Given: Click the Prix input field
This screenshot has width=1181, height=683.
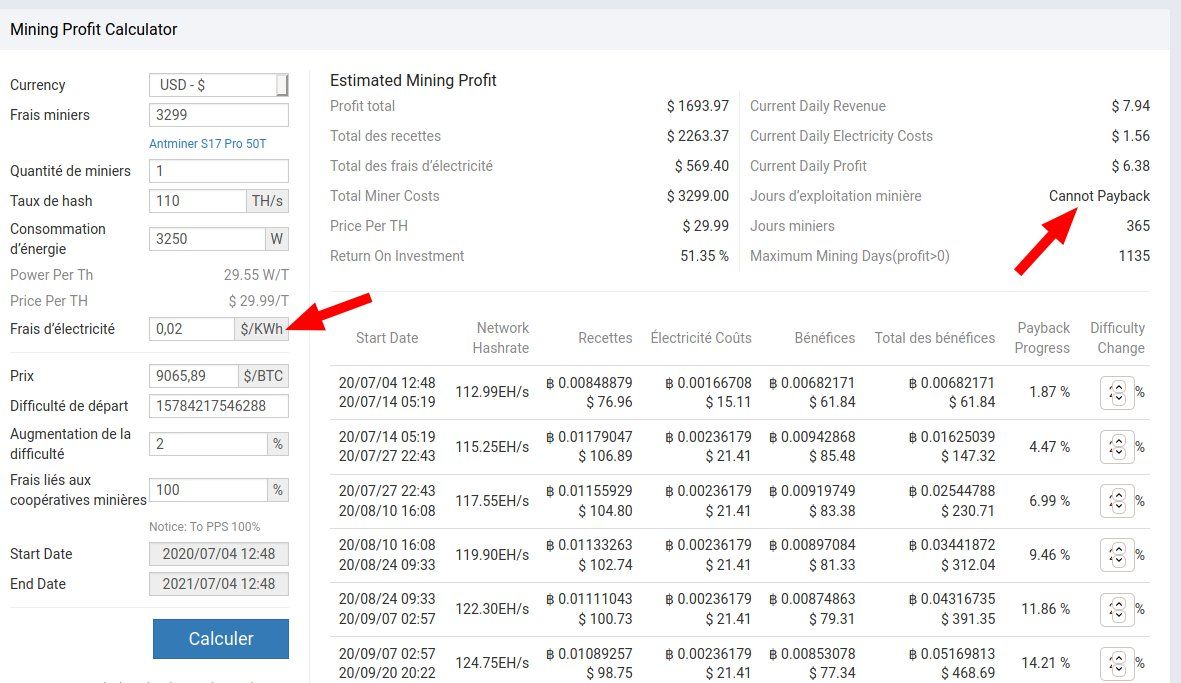Looking at the screenshot, I should [194, 376].
